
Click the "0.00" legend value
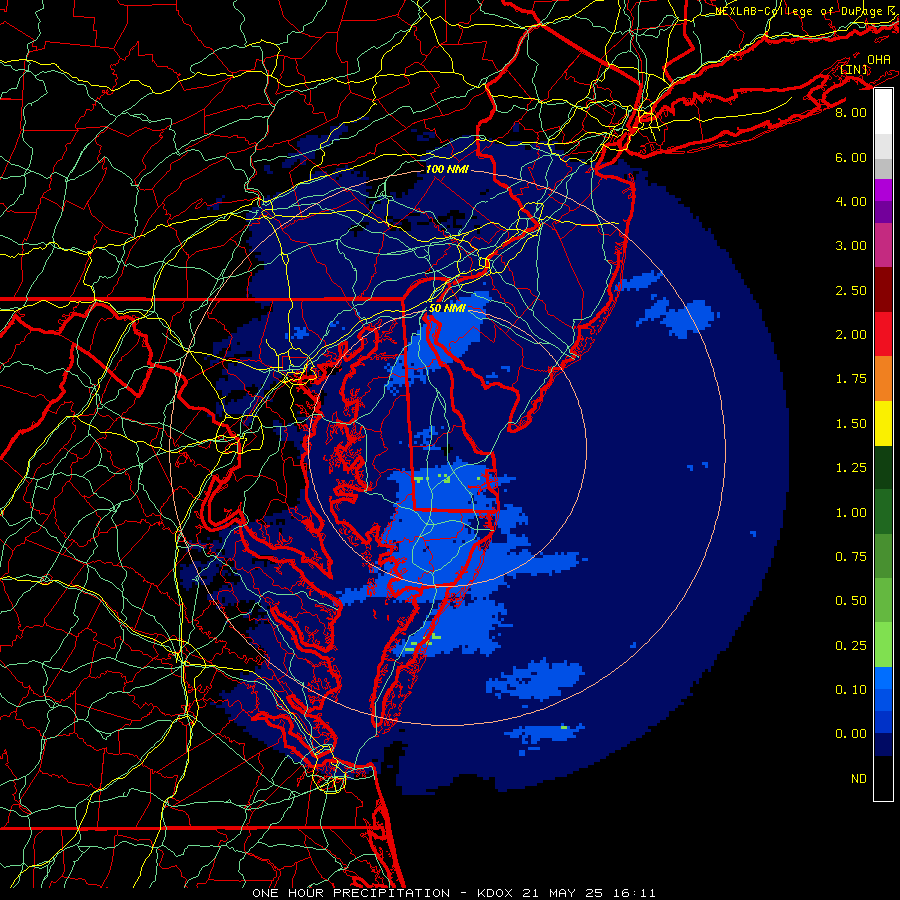[x=851, y=734]
